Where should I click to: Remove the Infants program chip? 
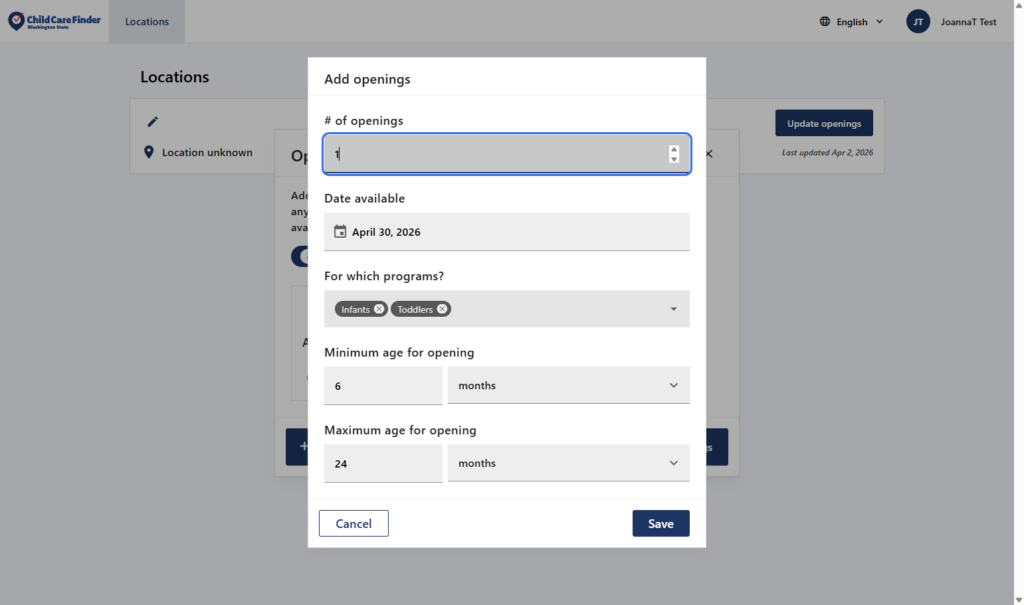(379, 309)
